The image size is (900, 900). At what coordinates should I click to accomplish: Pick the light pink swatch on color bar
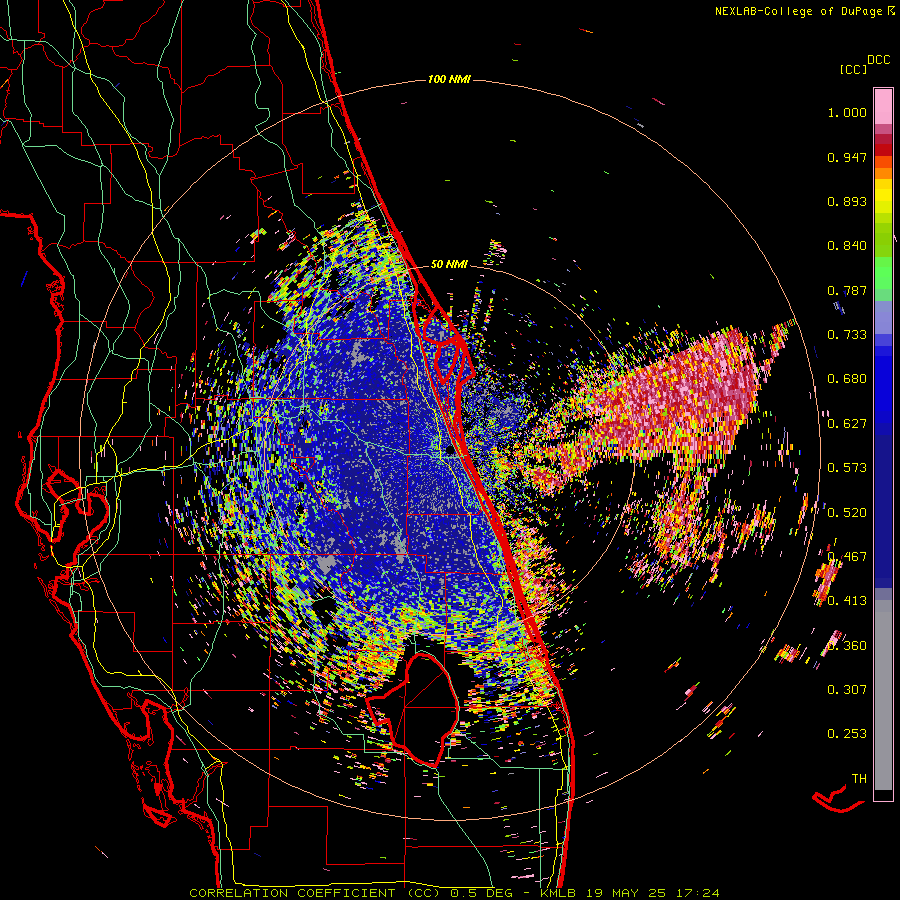(883, 106)
